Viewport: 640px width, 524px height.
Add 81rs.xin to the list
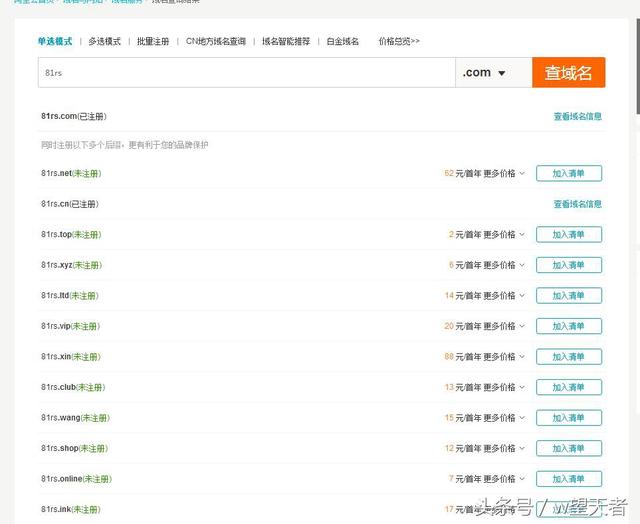569,357
